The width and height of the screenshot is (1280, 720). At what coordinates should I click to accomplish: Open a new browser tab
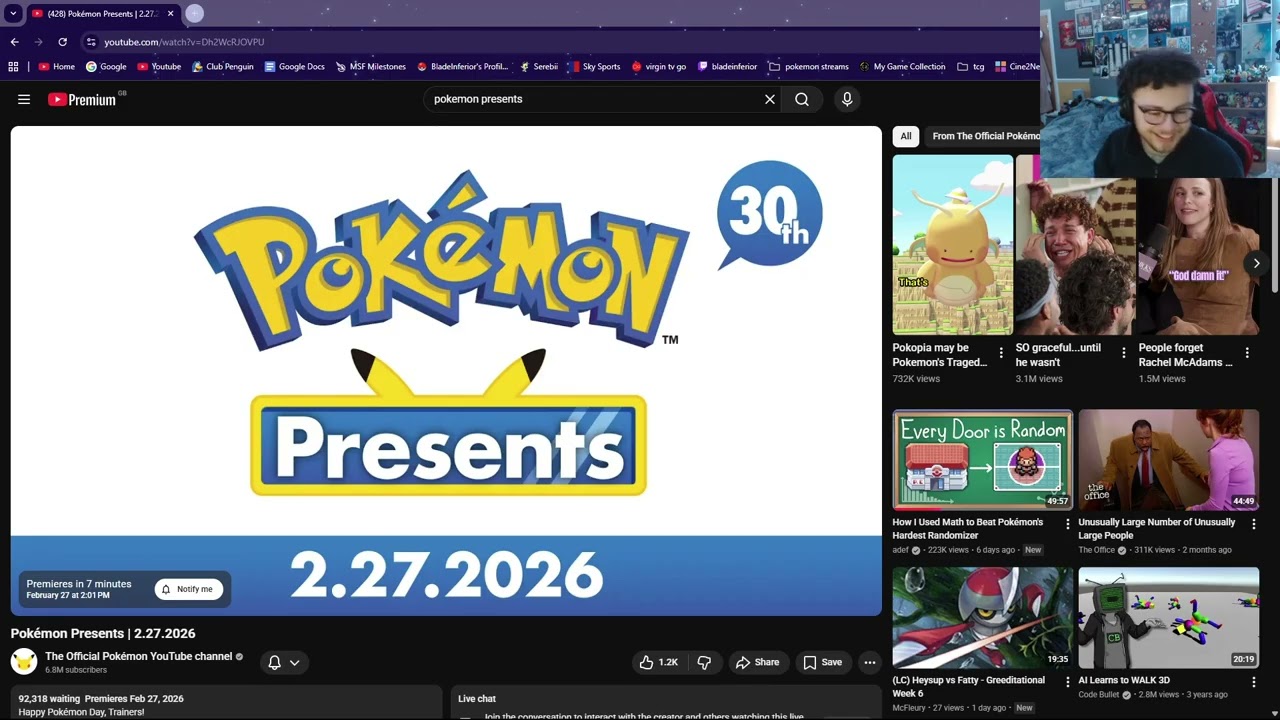click(194, 13)
